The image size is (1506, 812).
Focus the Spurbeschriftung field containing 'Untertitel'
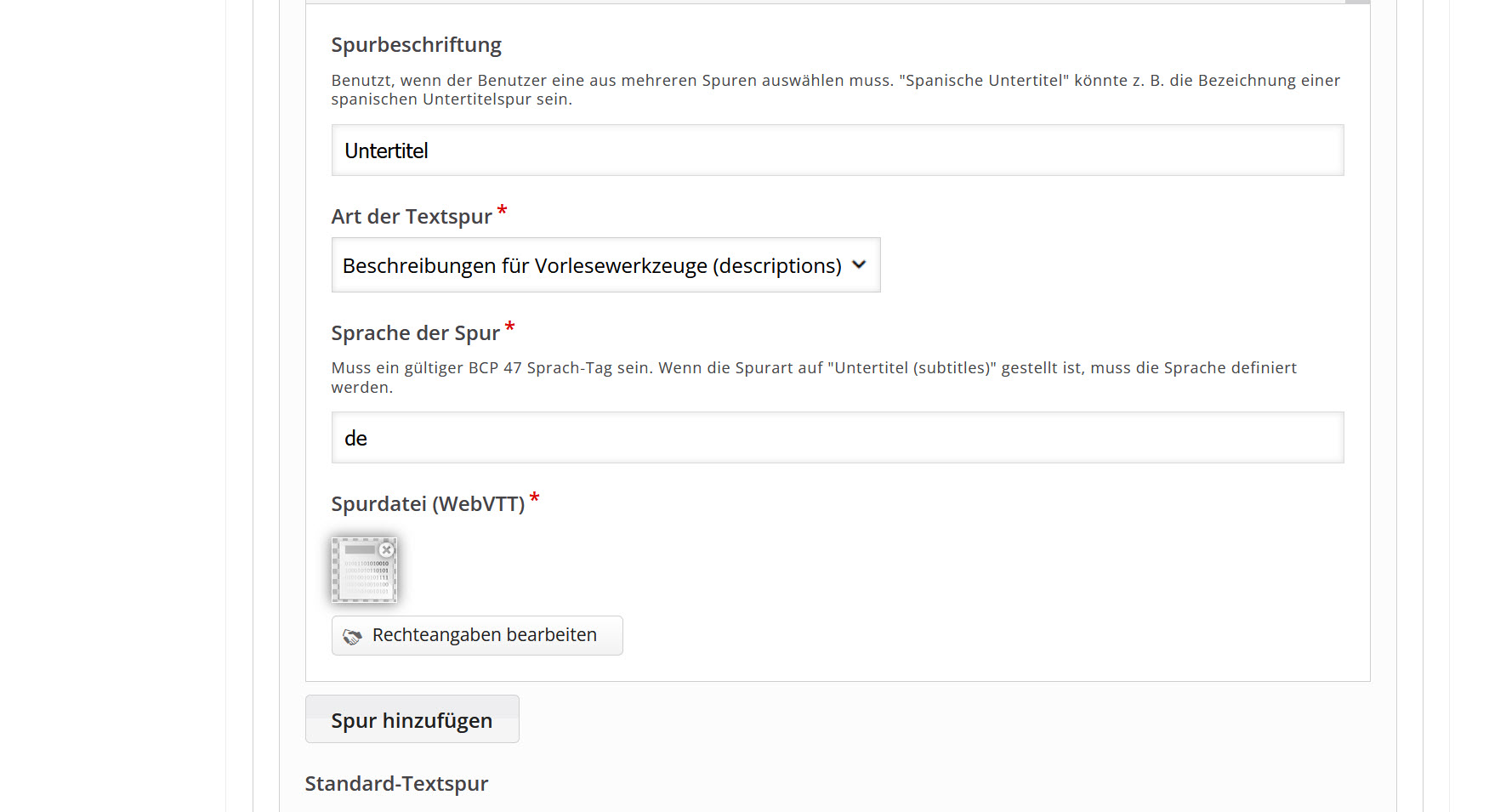[838, 150]
